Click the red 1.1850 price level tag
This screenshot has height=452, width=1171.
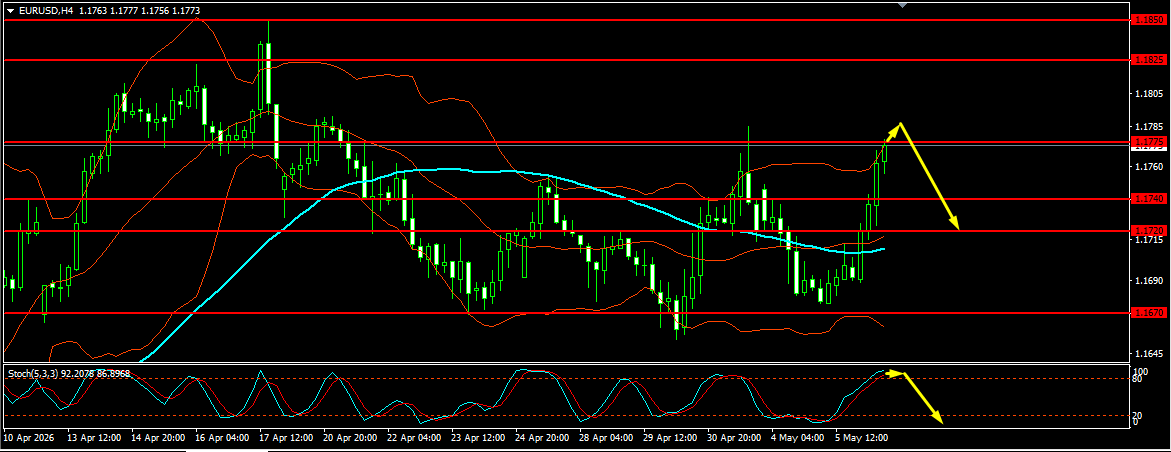pos(1148,20)
